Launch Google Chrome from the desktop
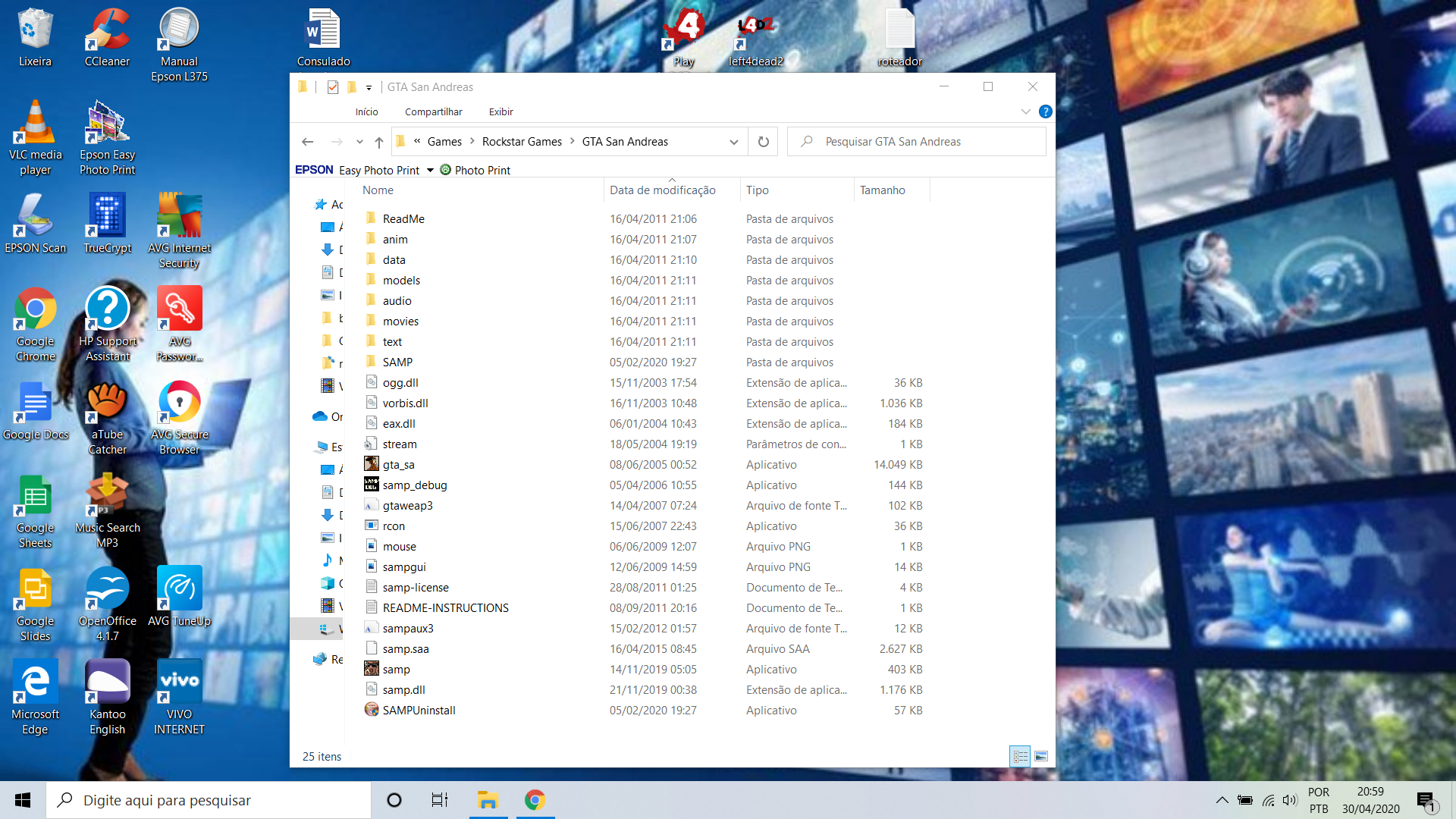Image resolution: width=1456 pixels, height=819 pixels. 35,325
